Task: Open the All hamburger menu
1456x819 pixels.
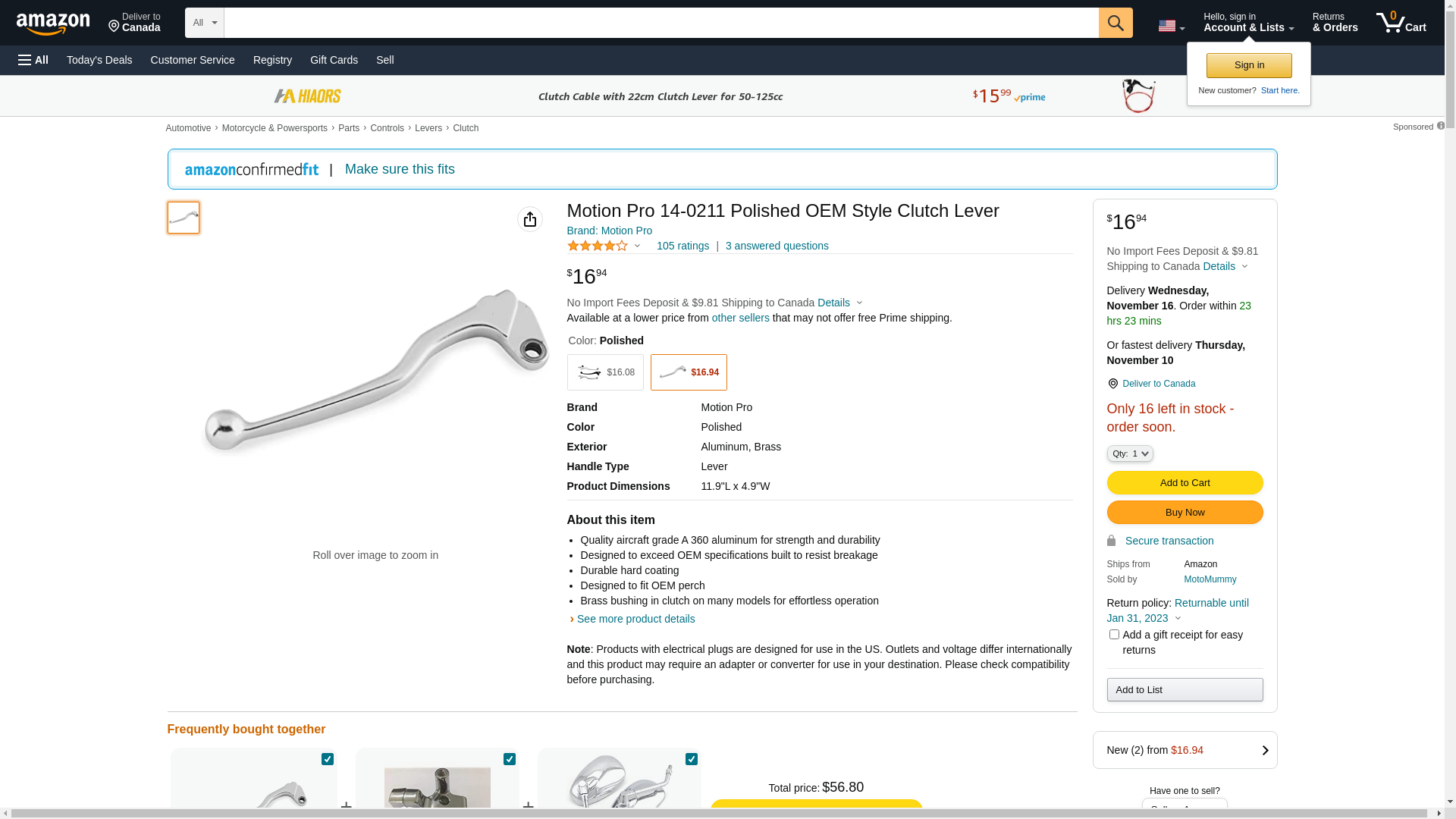Action: pyautogui.click(x=33, y=60)
